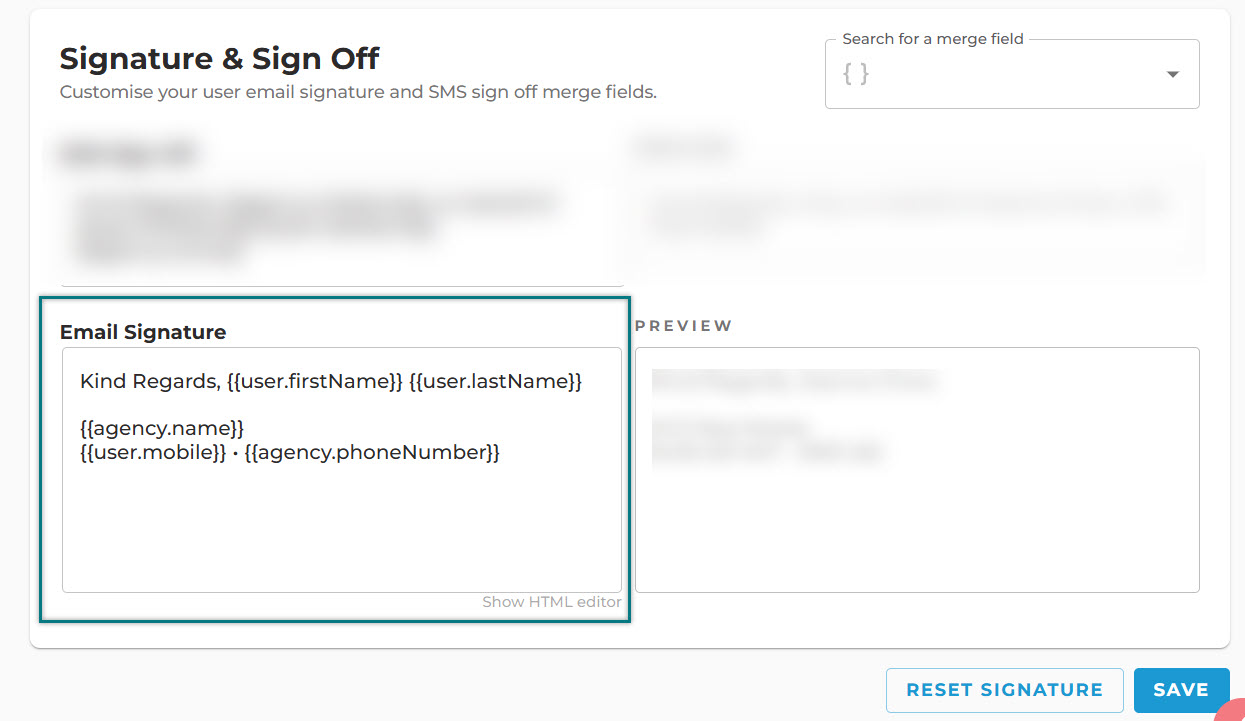This screenshot has width=1245, height=721.
Task: Click the dot separator between phone fields
Action: [235, 453]
